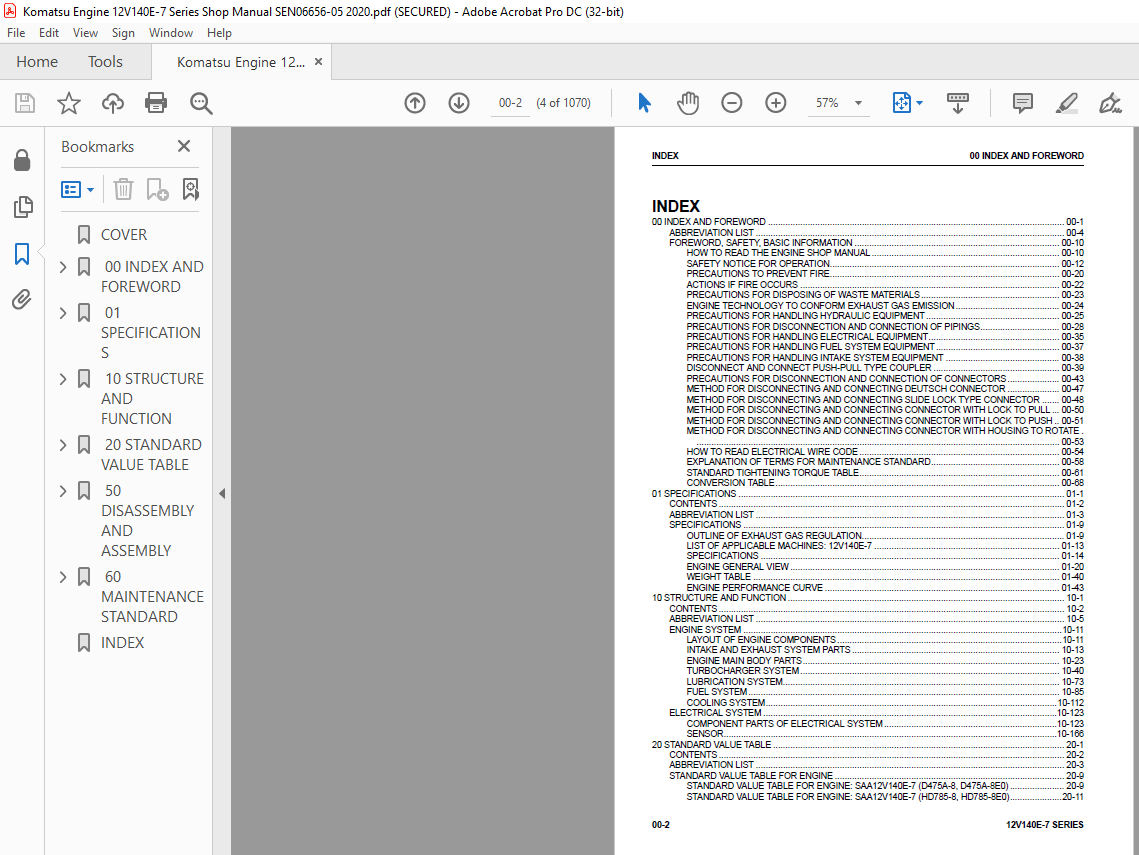Zoom in with plus button

tap(776, 103)
